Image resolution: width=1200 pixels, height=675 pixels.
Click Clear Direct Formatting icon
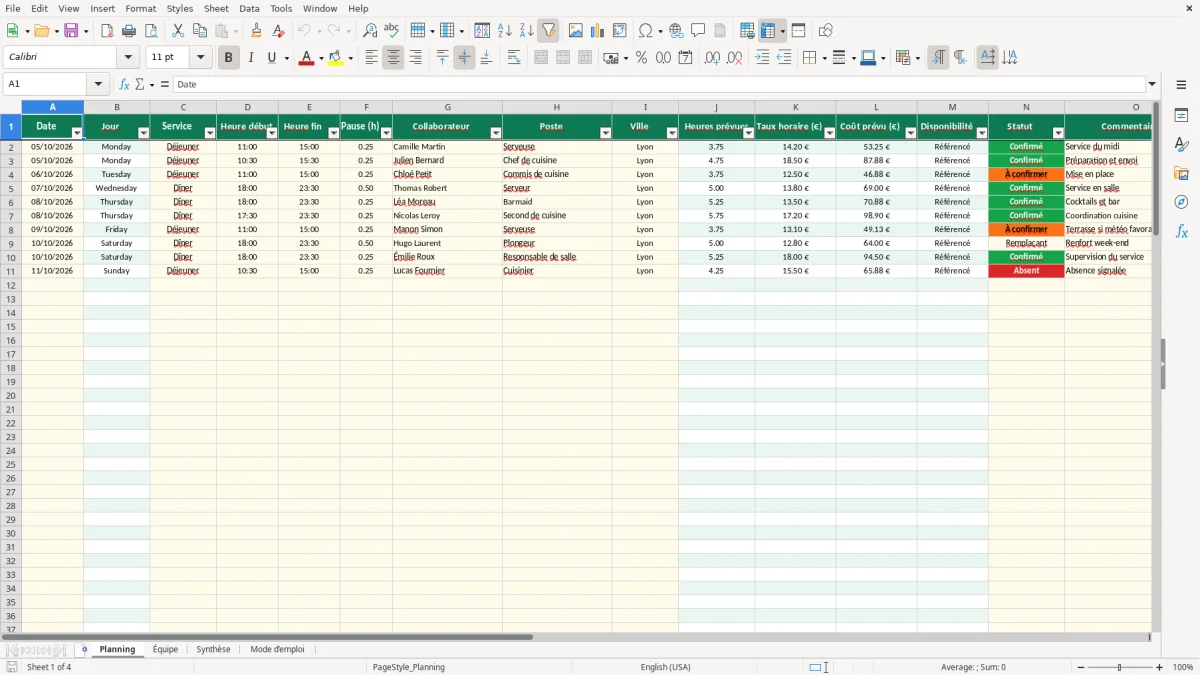click(x=278, y=31)
